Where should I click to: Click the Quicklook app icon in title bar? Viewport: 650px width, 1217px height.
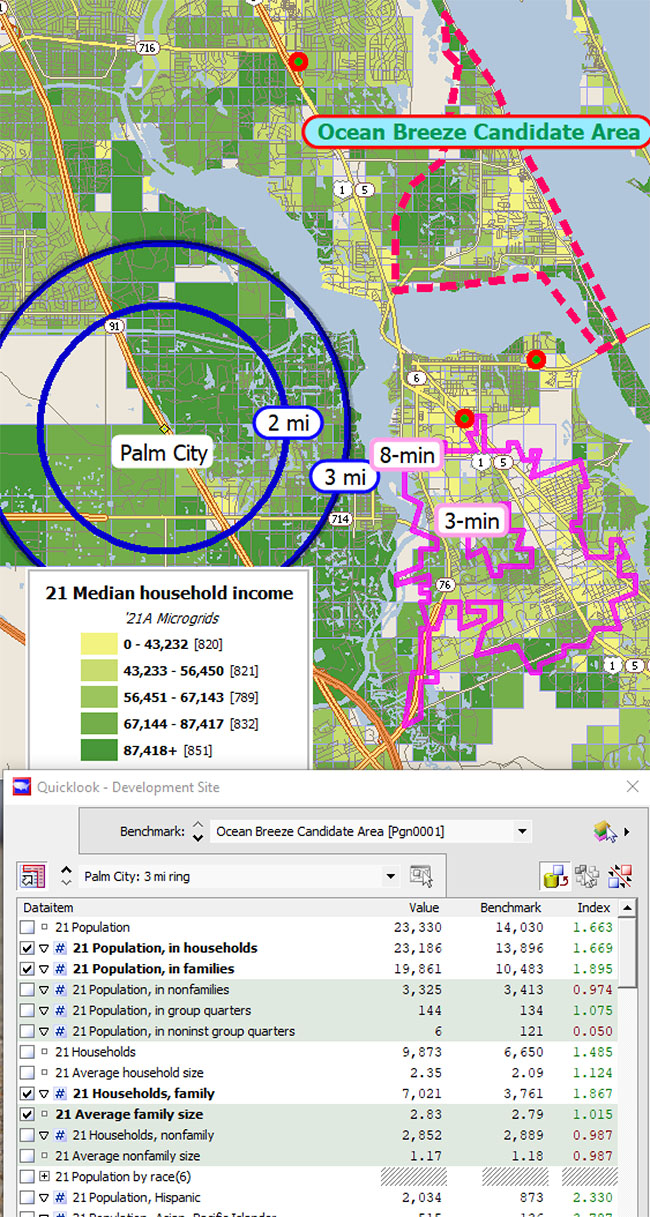coord(20,787)
